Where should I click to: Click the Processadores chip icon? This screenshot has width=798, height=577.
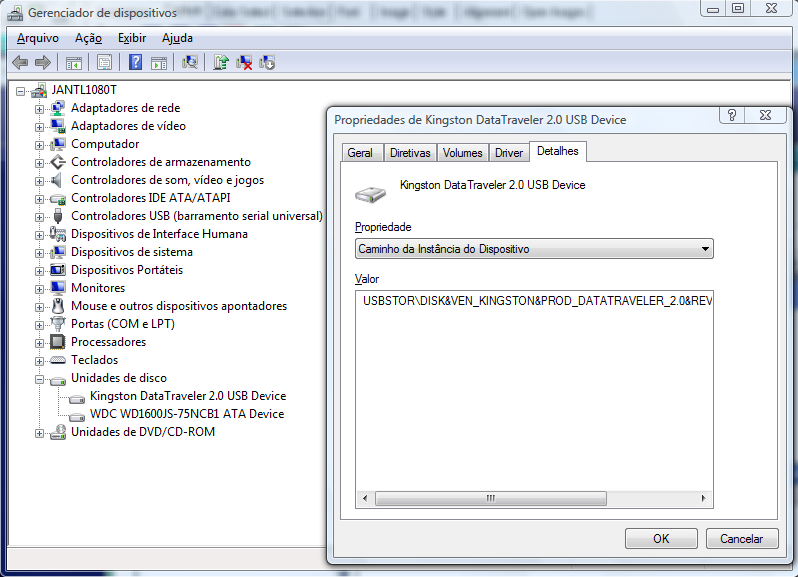tap(58, 342)
